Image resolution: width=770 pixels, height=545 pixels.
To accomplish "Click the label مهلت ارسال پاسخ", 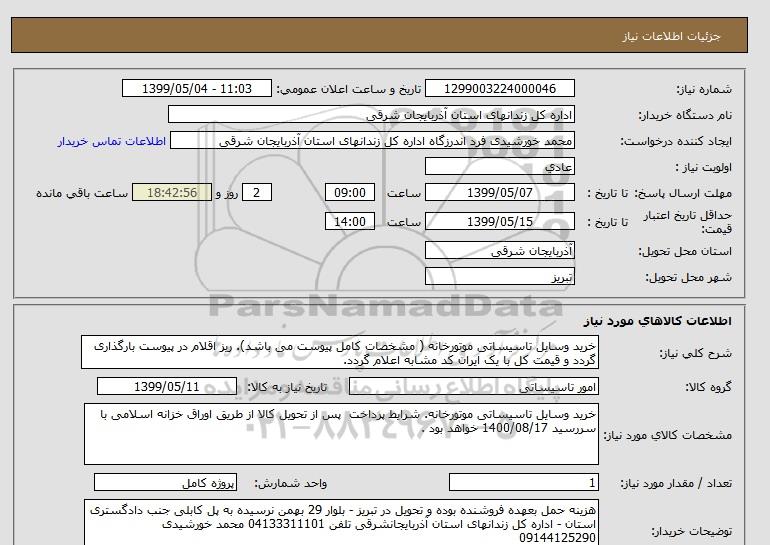I will (684, 193).
